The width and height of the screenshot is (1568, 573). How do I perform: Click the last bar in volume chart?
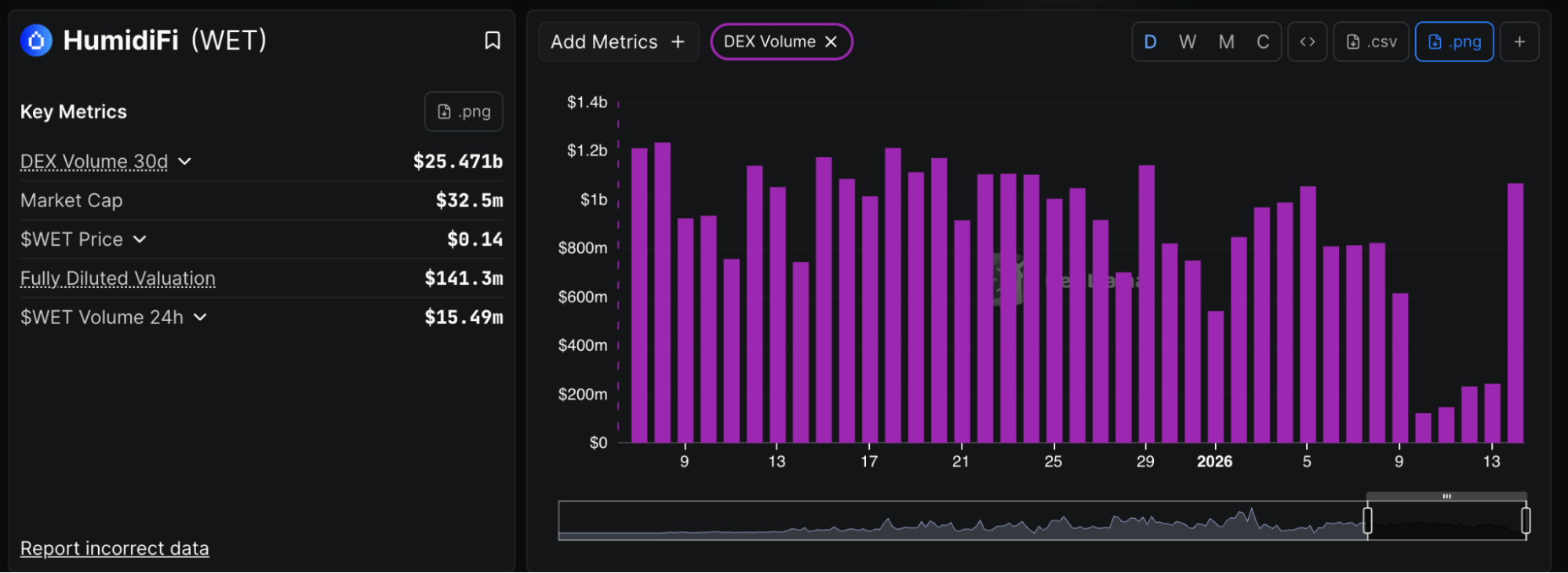point(1515,314)
